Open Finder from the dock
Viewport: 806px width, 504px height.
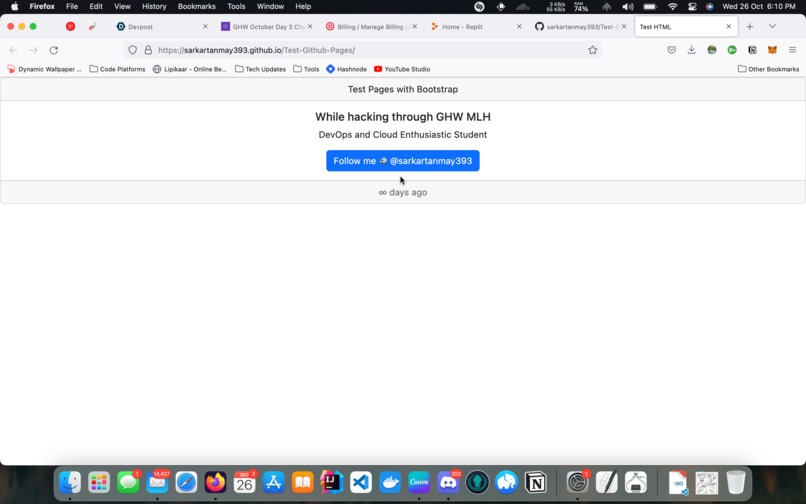[70, 482]
